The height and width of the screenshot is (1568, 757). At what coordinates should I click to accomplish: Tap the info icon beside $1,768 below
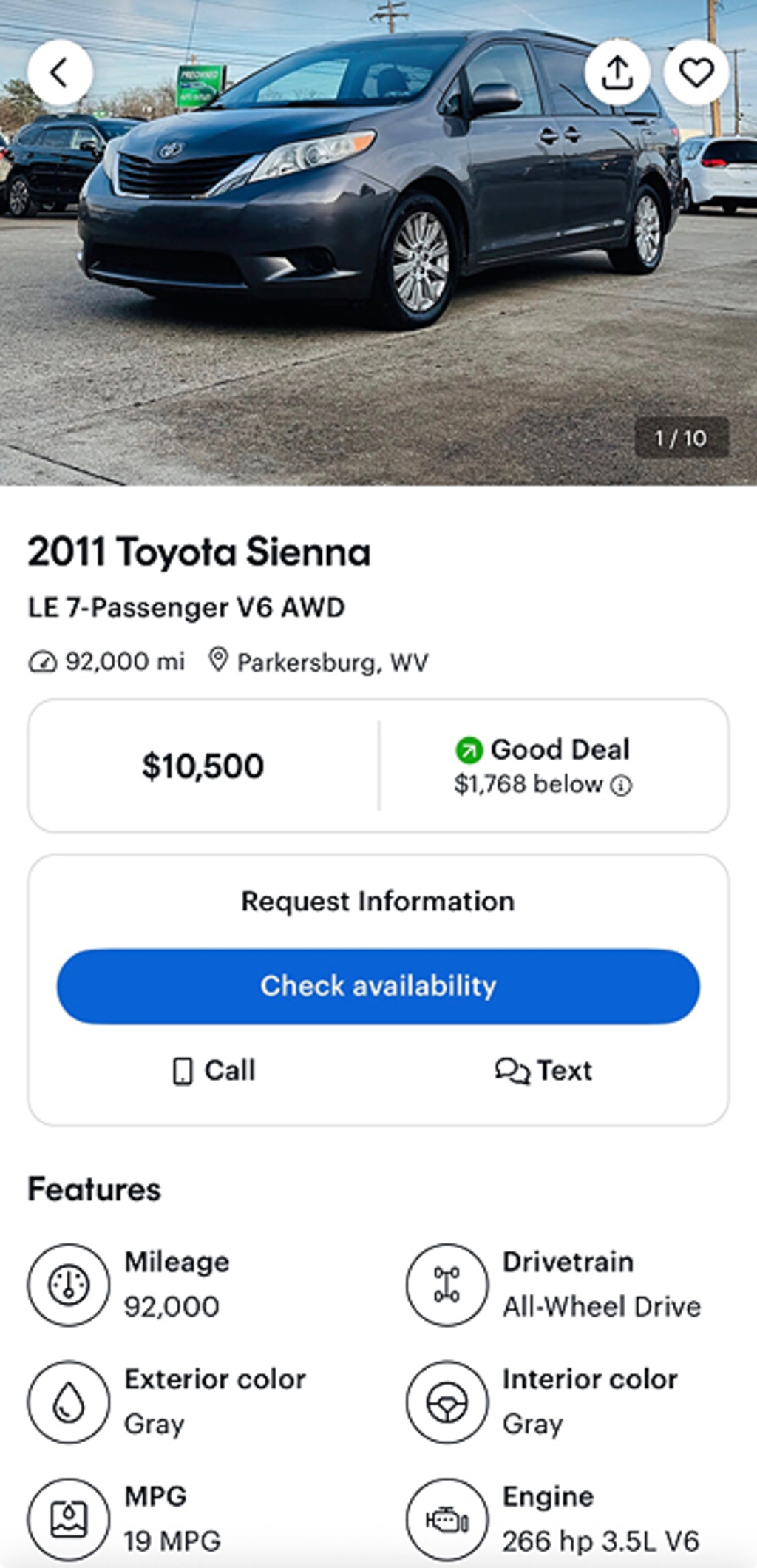point(621,785)
